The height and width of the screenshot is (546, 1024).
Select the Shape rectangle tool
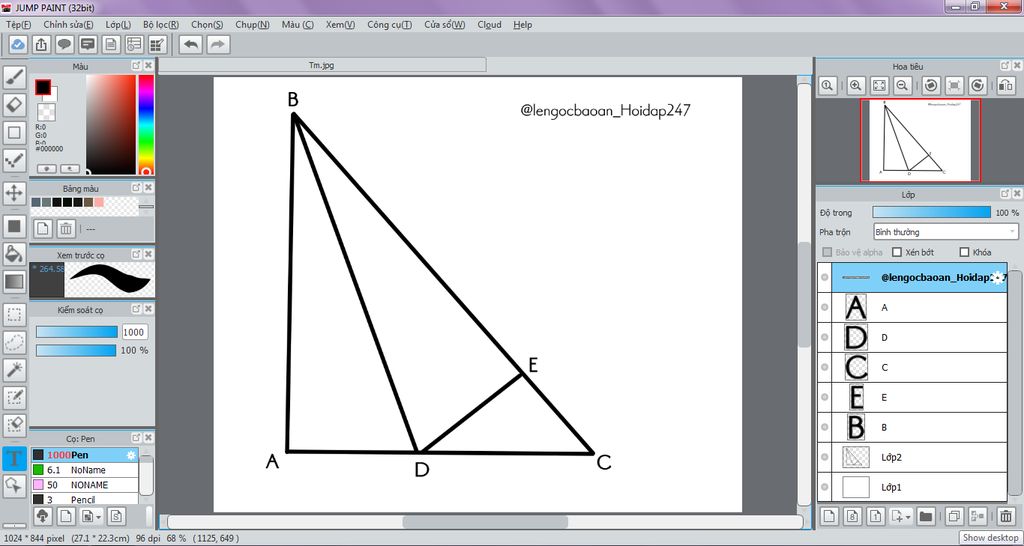click(14, 133)
